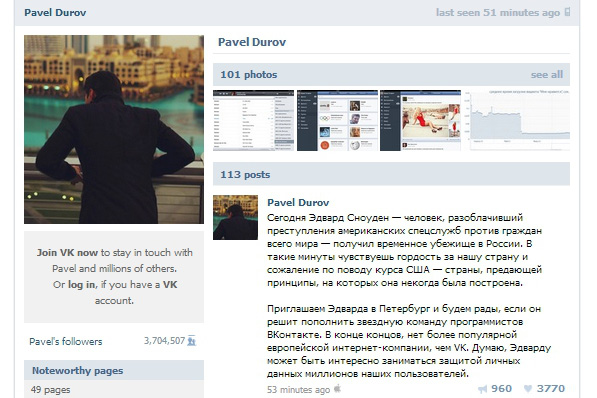
Task: Click the megaphone share icon with 960
Action: pos(482,389)
